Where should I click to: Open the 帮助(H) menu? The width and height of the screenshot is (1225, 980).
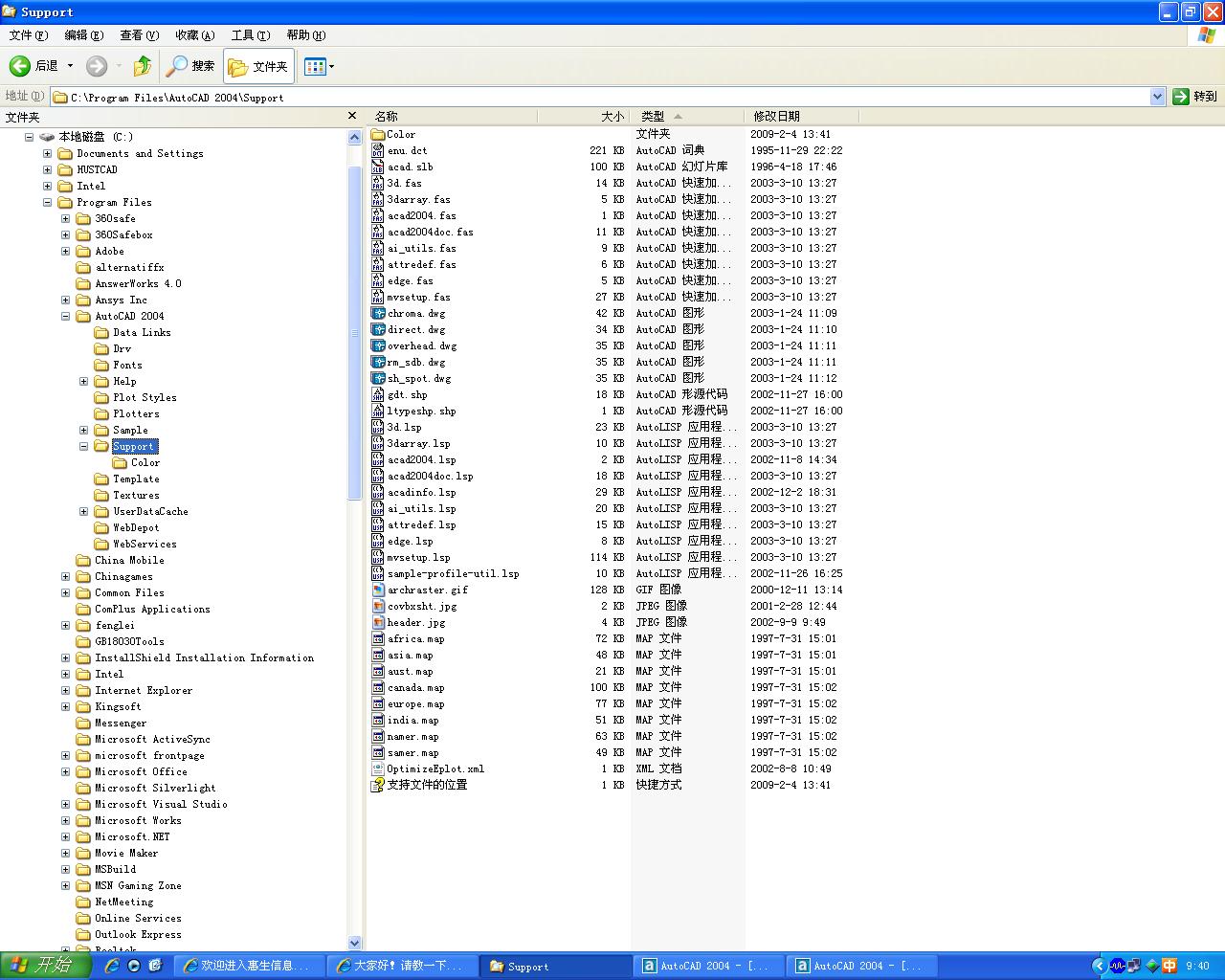coord(305,35)
